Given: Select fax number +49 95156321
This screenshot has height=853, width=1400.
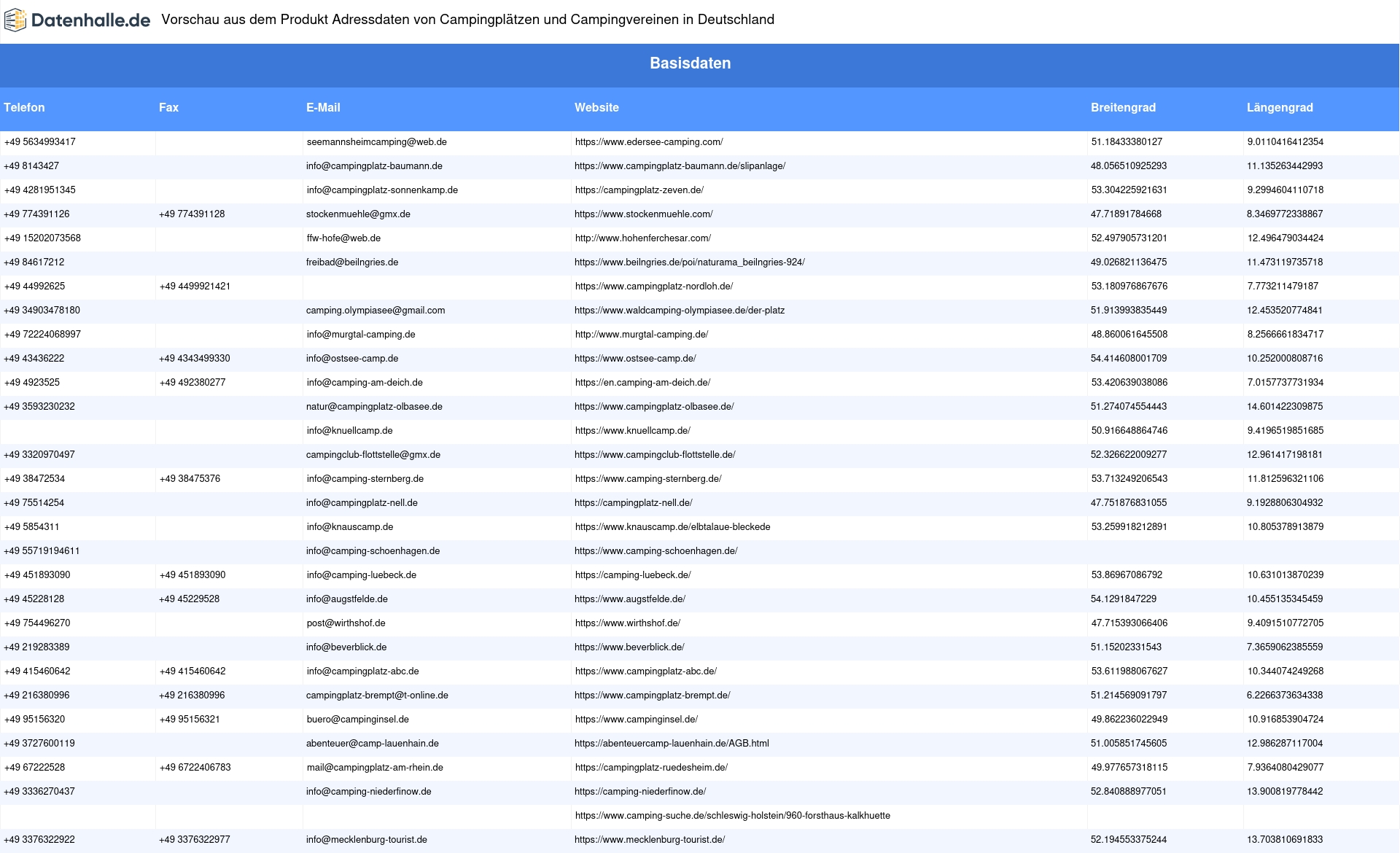Looking at the screenshot, I should [x=190, y=720].
